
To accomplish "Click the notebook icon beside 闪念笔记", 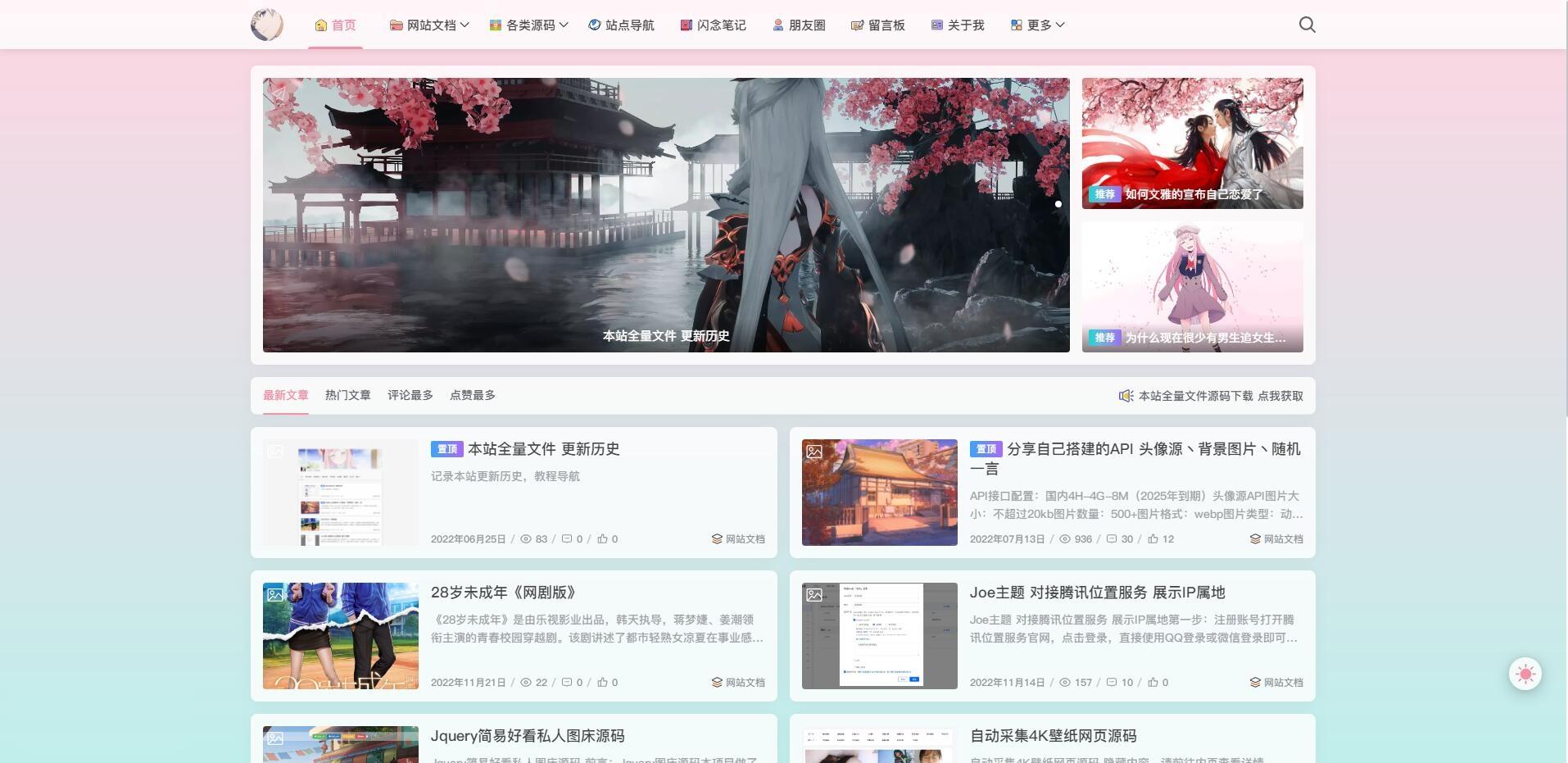I will [685, 25].
